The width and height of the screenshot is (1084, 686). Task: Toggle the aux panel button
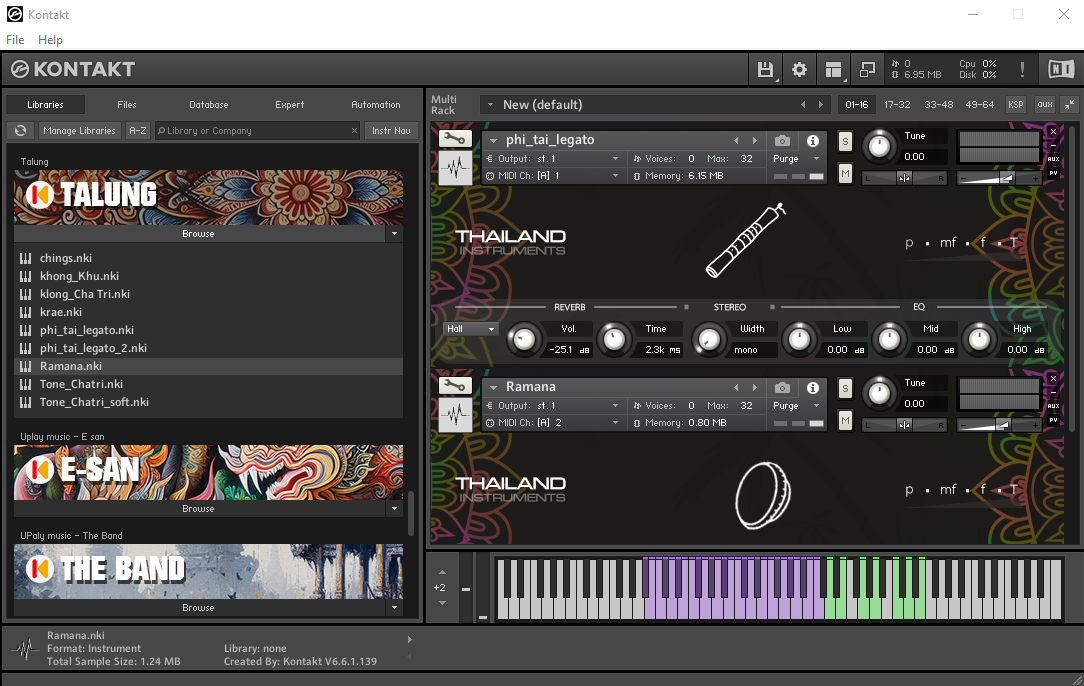click(x=1045, y=104)
